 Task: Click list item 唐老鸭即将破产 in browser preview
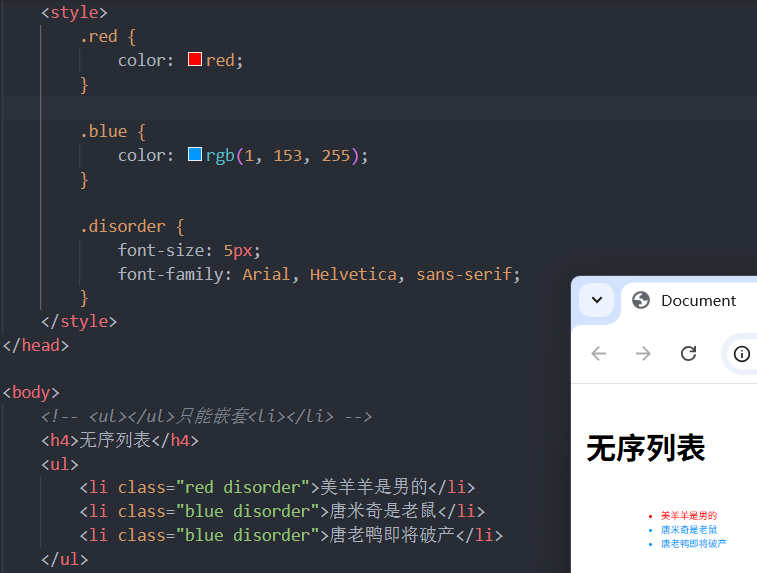693,544
